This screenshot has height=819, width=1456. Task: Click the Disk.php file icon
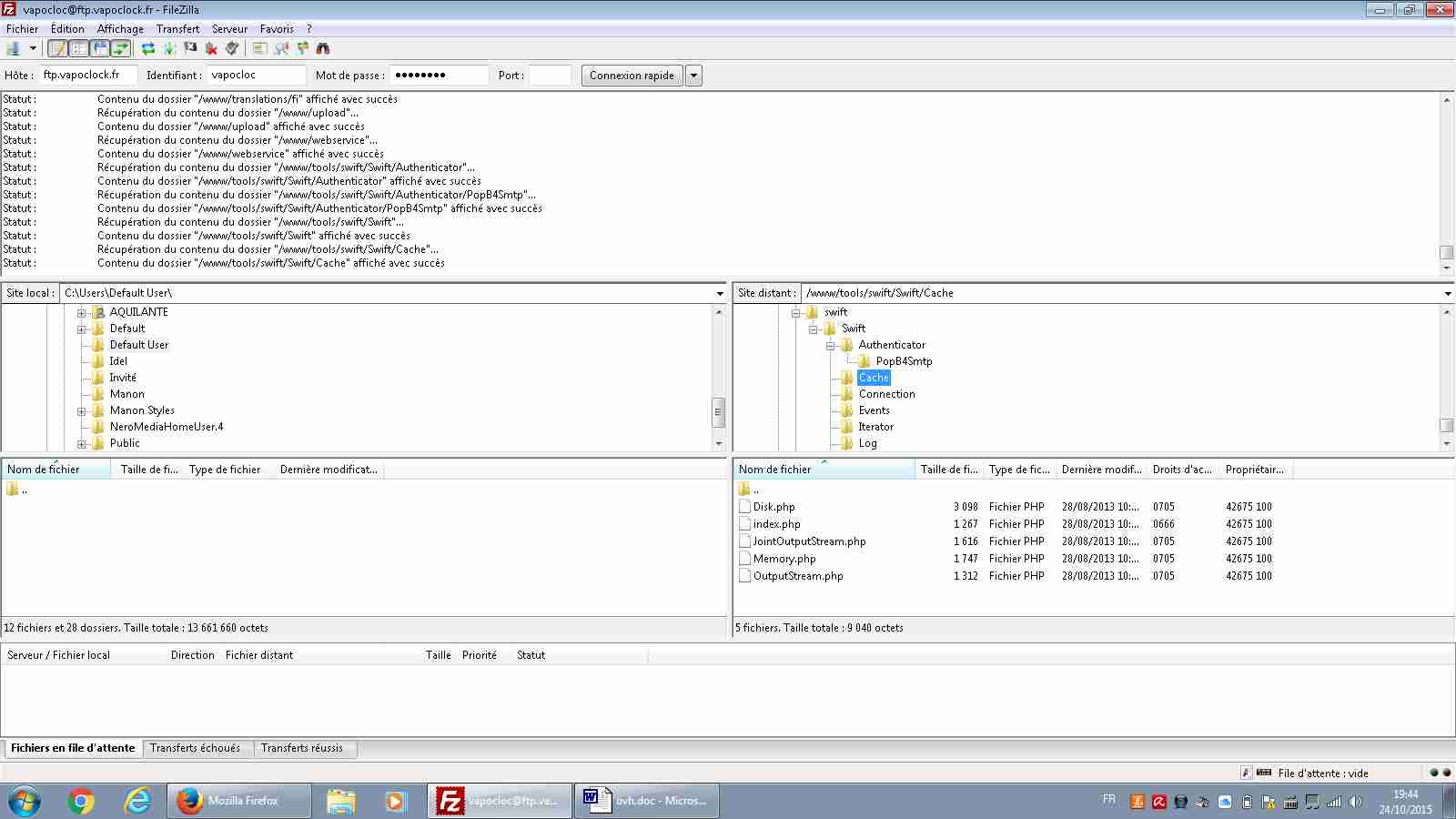coord(744,507)
